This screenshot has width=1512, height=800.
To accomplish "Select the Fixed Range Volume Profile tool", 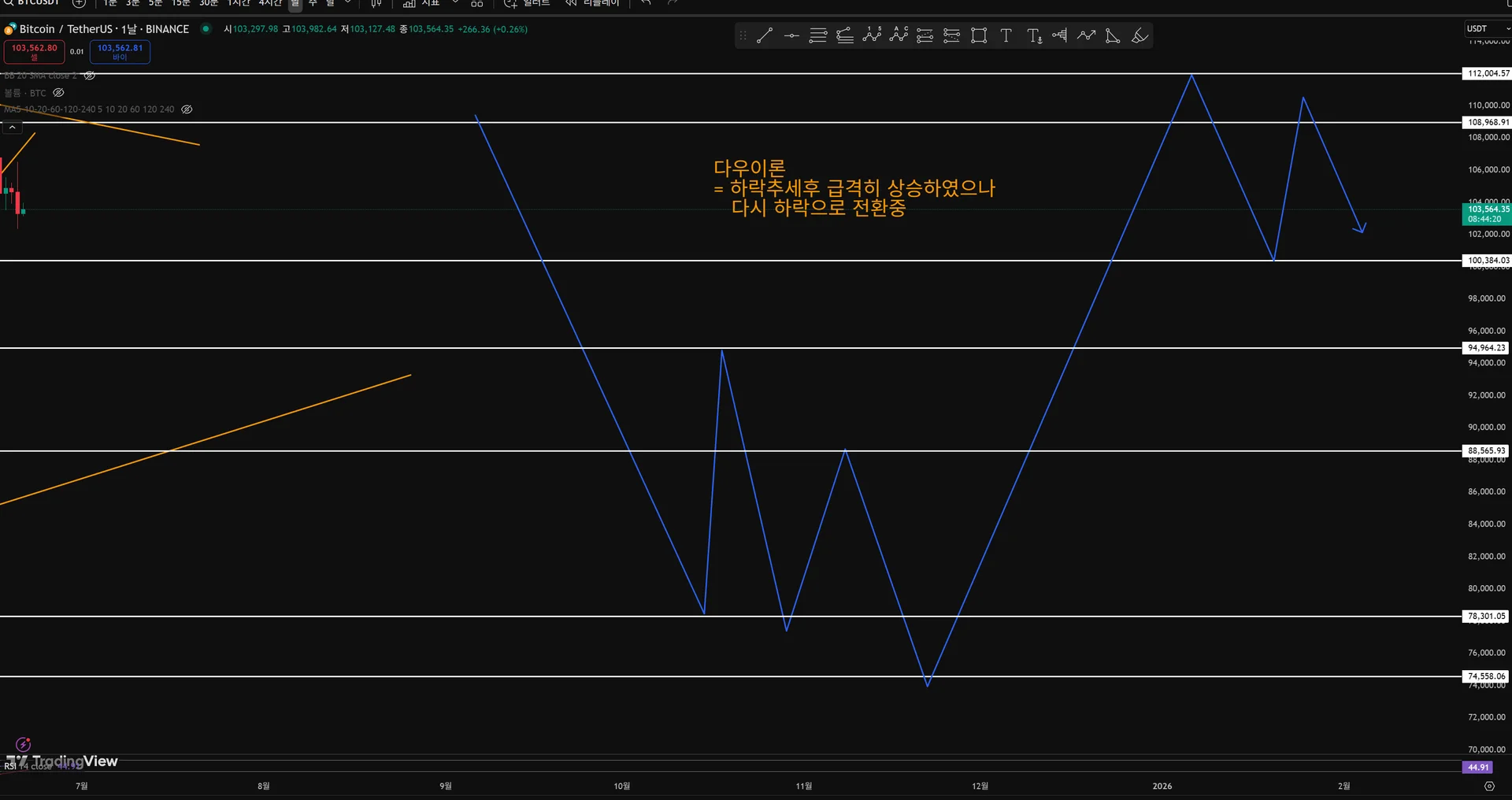I will [x=1059, y=35].
